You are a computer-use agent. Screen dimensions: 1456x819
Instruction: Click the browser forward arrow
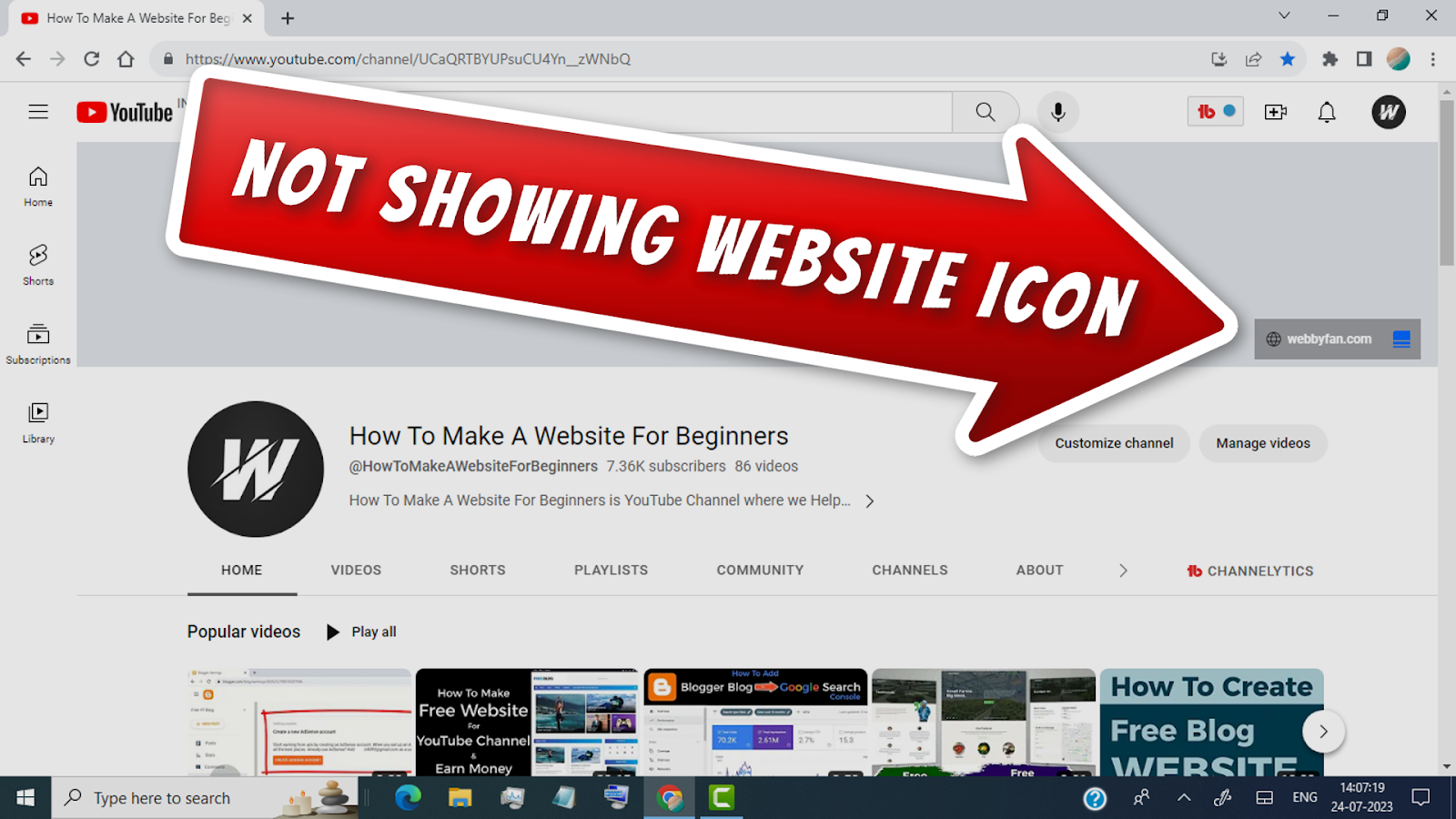point(57,59)
